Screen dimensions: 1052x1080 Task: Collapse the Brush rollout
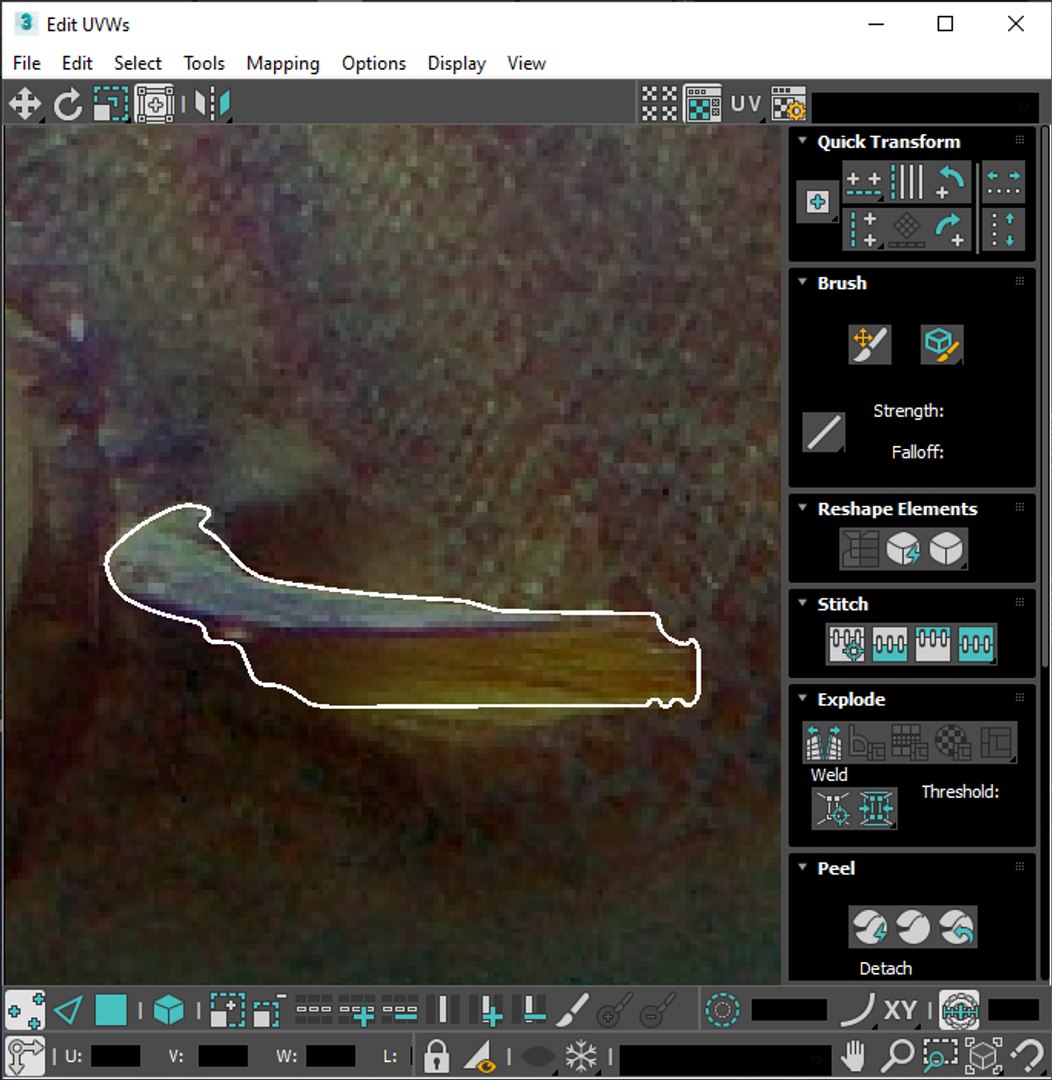tap(803, 282)
